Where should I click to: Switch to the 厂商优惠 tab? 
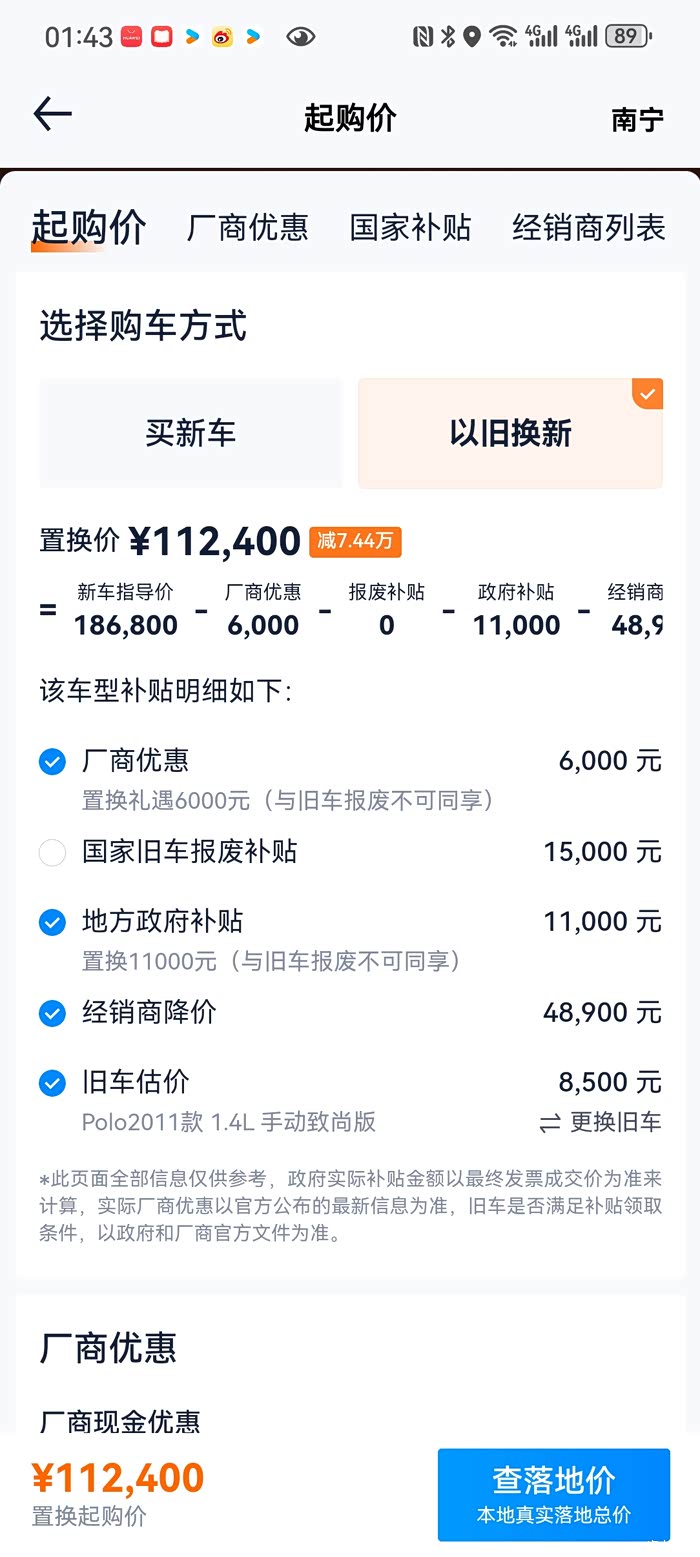(x=248, y=228)
